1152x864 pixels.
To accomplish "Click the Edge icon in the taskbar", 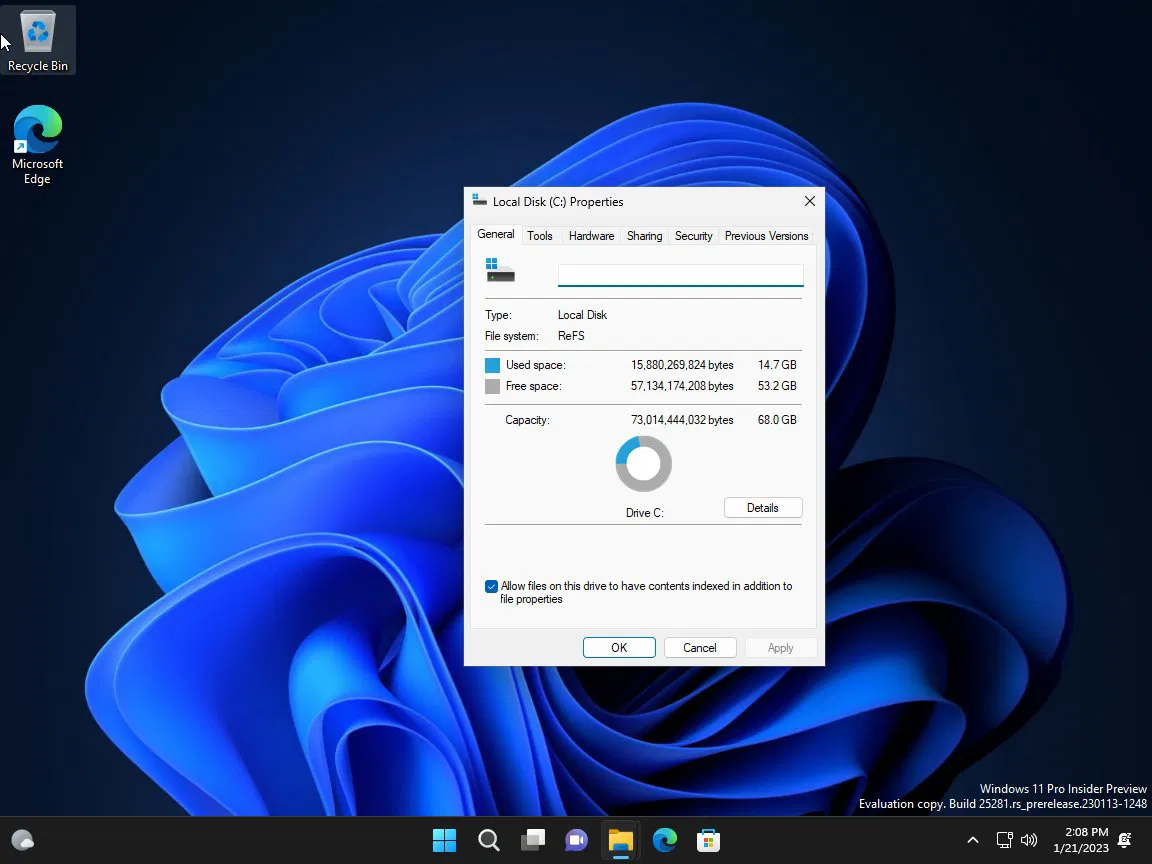I will 664,840.
